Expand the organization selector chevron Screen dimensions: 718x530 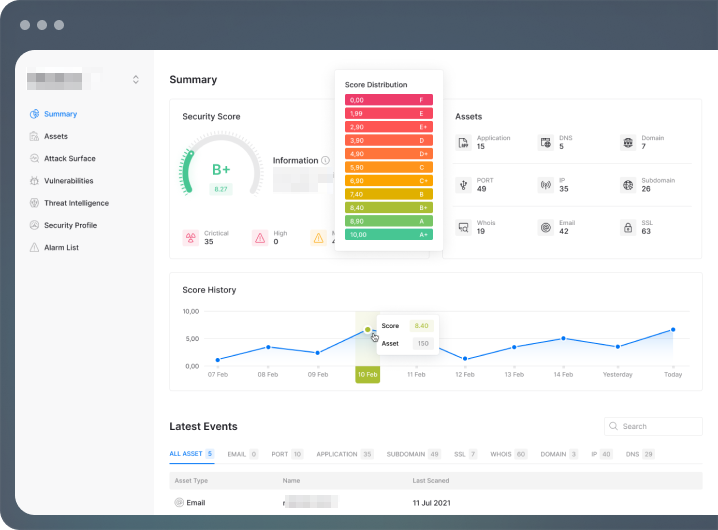pyautogui.click(x=136, y=80)
